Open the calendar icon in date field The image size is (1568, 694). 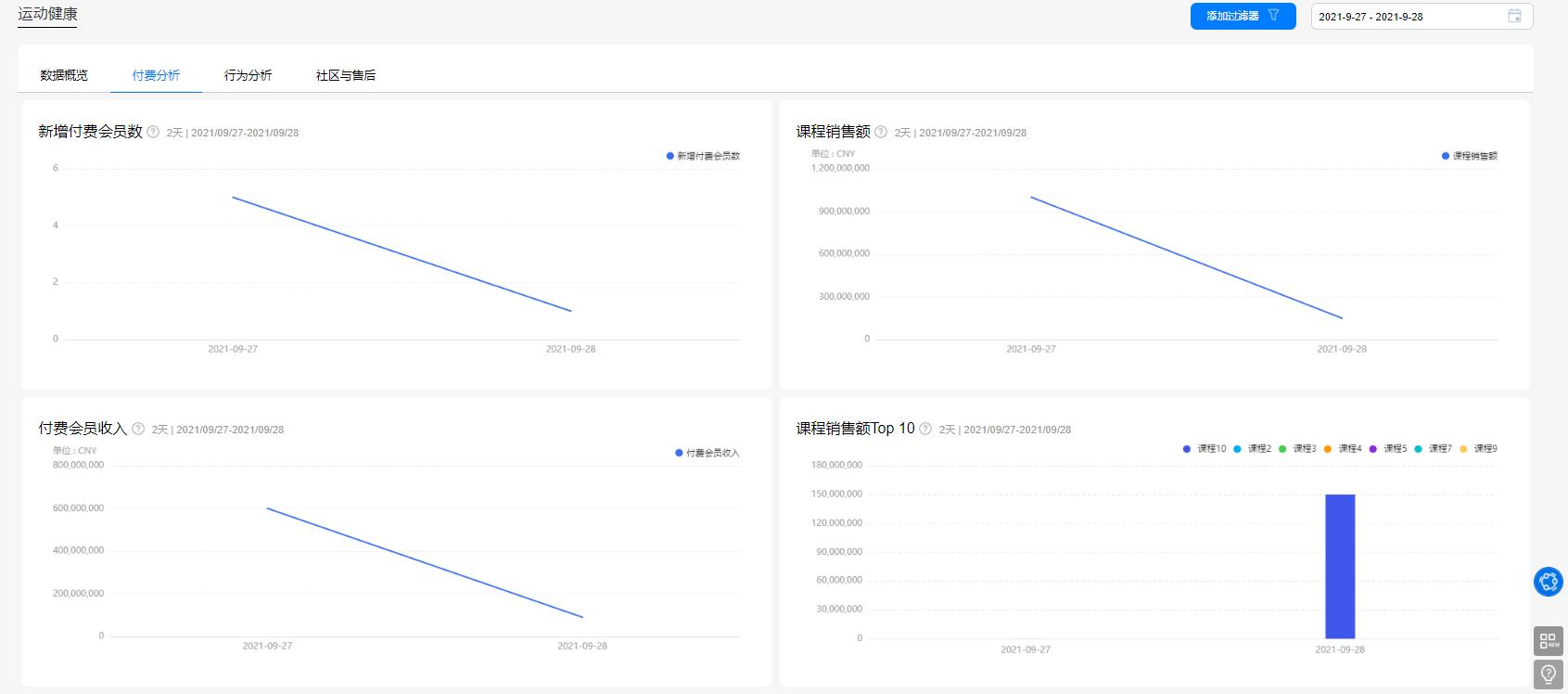pos(1514,16)
